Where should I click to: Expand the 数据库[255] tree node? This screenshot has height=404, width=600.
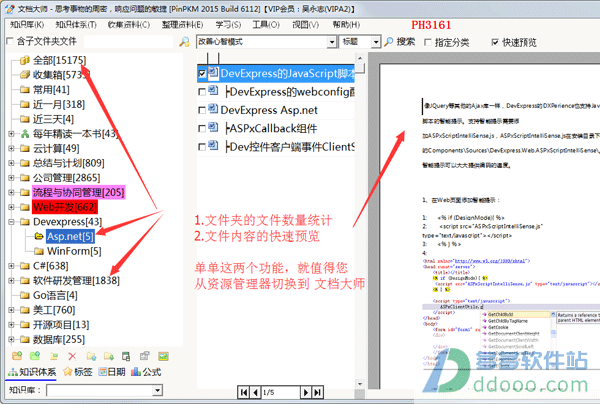(x=11, y=339)
